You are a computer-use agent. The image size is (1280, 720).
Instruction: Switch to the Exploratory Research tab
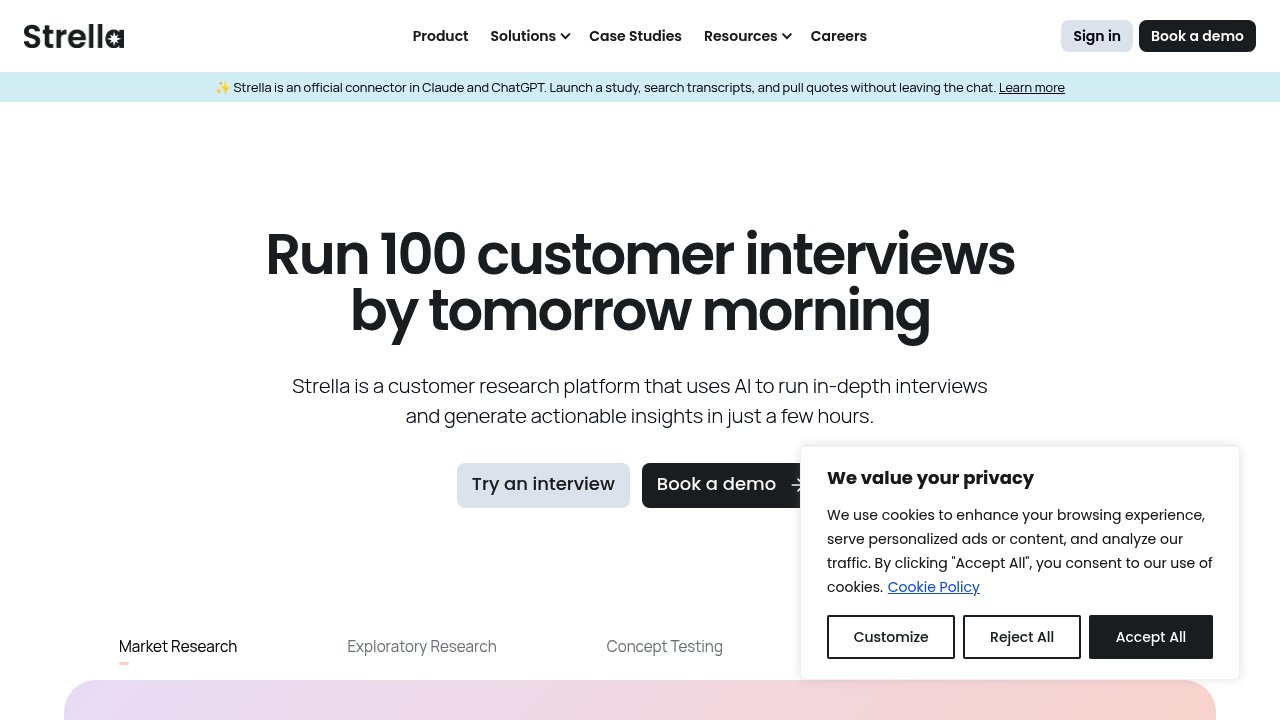[422, 647]
